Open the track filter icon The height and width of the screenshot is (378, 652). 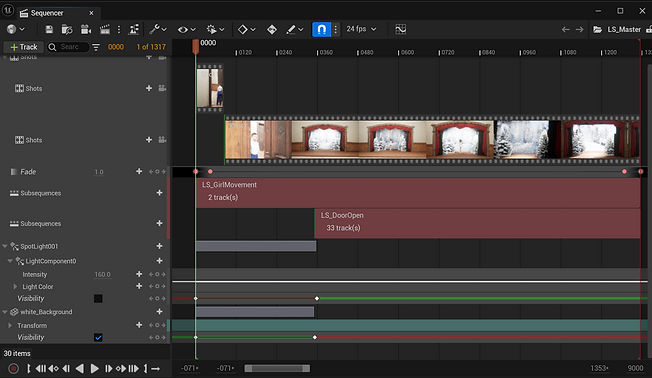[96, 47]
